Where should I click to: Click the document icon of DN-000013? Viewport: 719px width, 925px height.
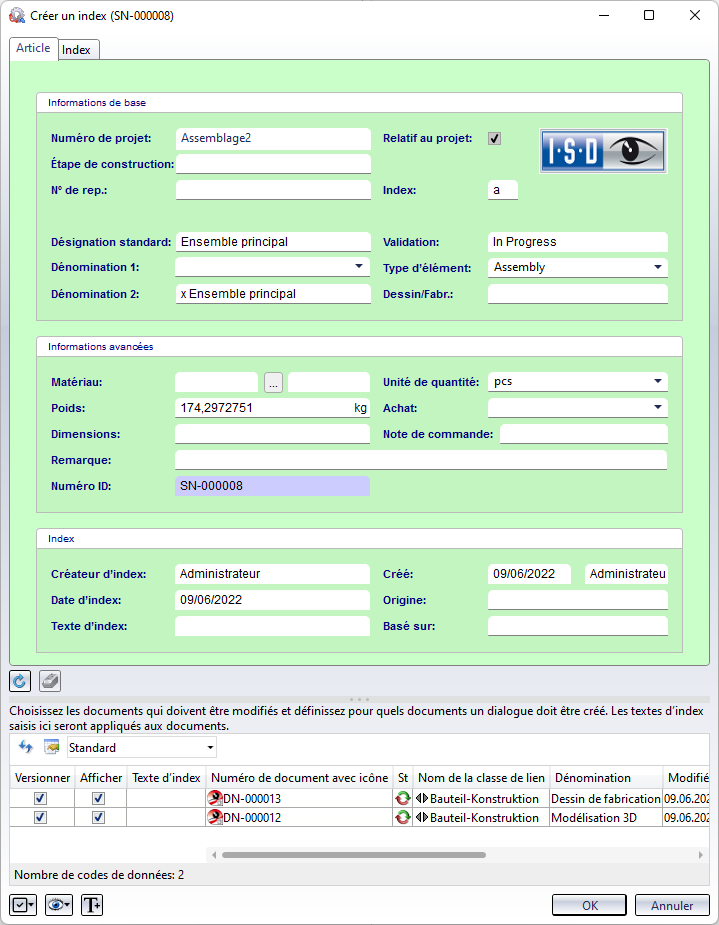(x=215, y=798)
